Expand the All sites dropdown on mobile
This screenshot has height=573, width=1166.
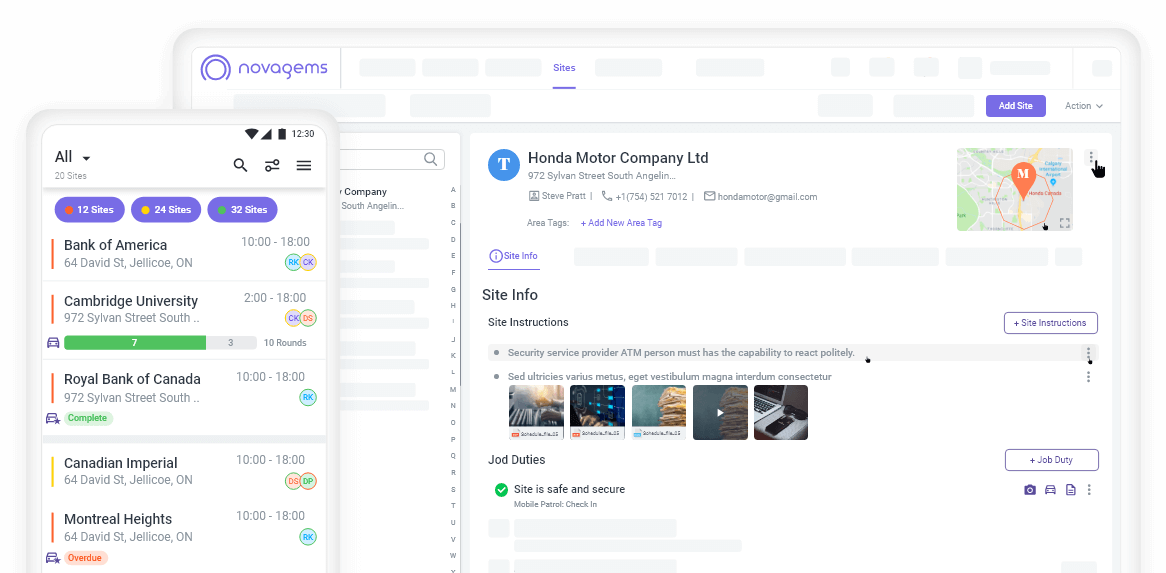point(86,159)
